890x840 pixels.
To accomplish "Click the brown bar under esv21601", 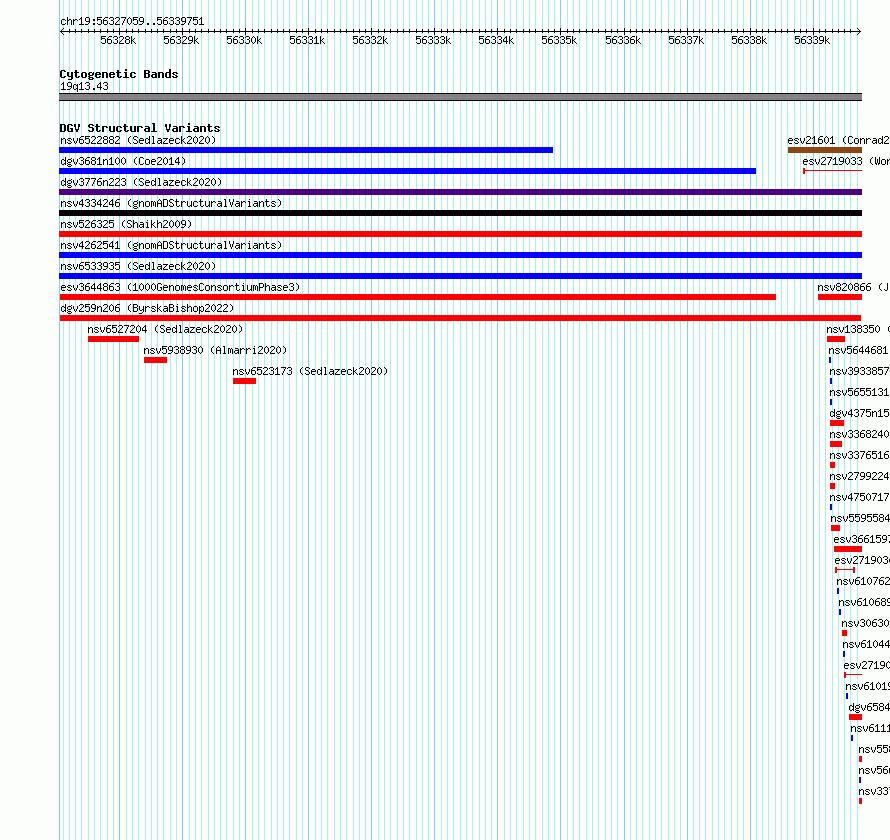I will click(x=825, y=150).
